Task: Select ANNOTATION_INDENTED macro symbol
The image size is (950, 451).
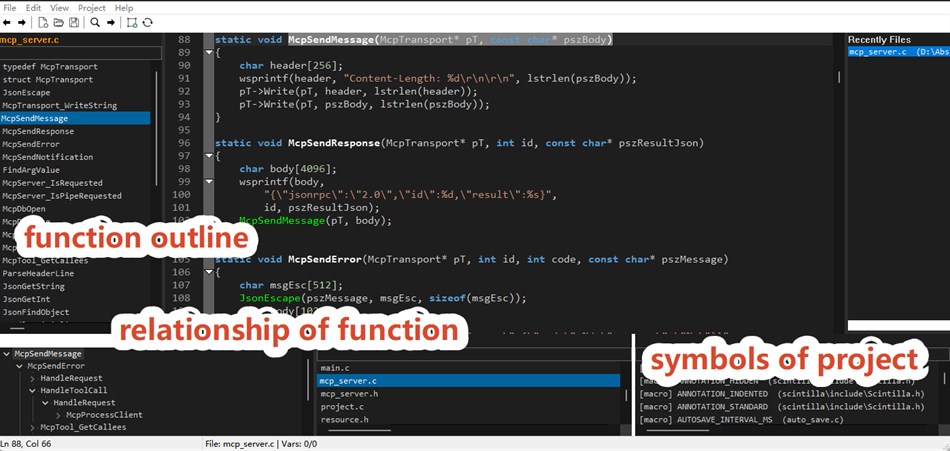Action: coord(782,394)
